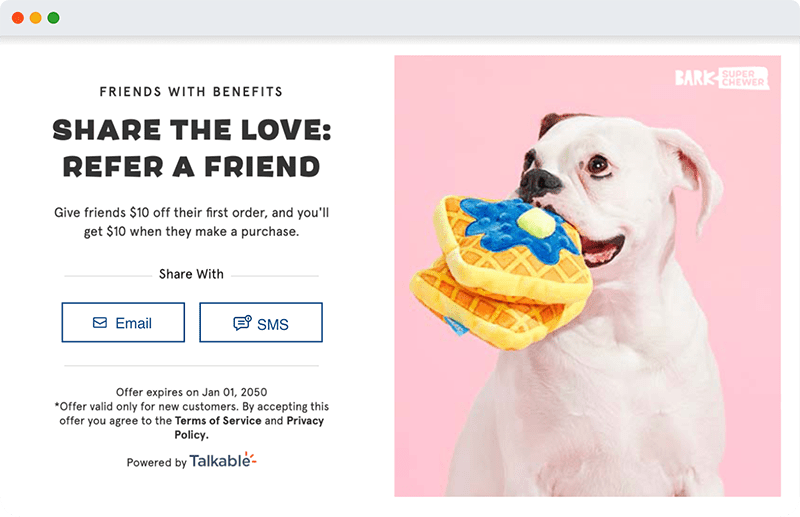
Task: Click the SMS share button
Action: (261, 323)
